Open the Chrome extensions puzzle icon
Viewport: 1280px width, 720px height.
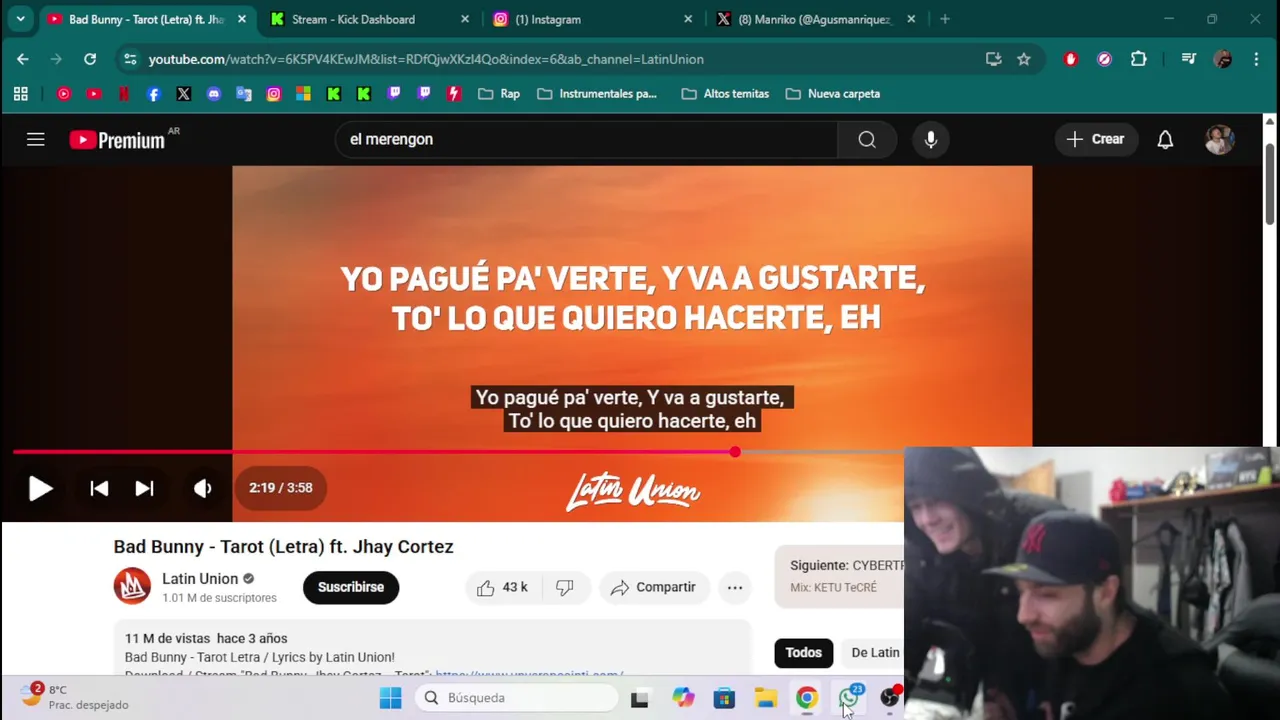pyautogui.click(x=1138, y=59)
